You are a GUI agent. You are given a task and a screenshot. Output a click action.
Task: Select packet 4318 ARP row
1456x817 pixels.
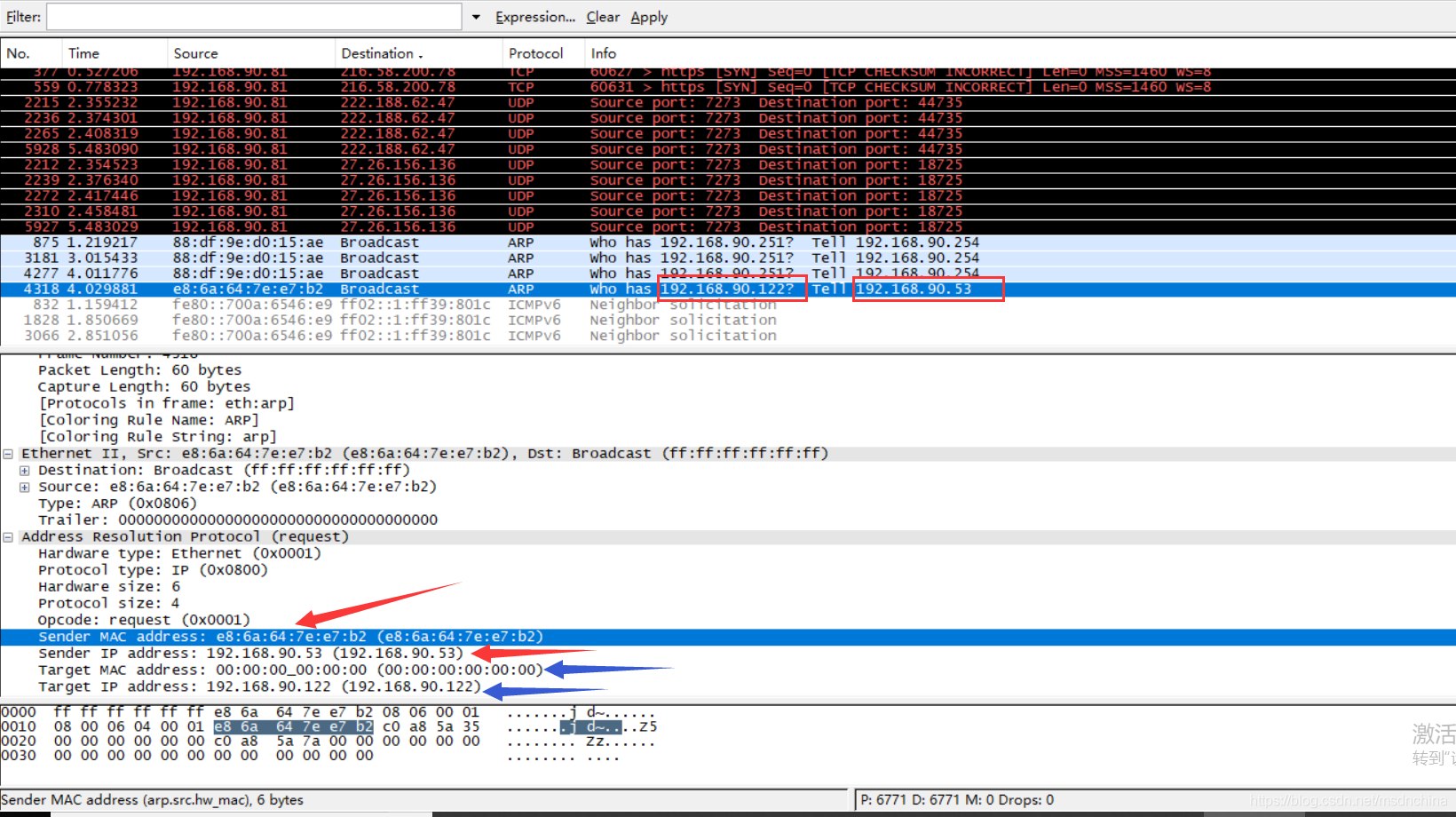[x=728, y=290]
